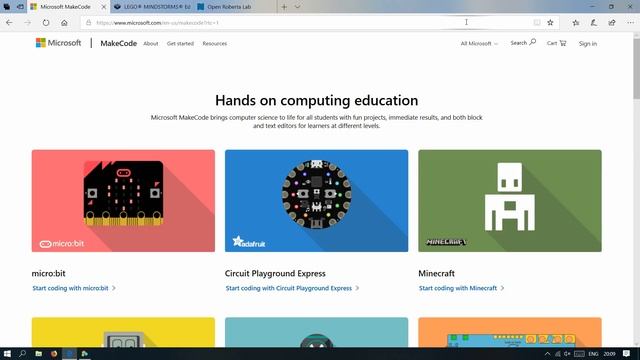Open File Explorer from taskbar
The width and height of the screenshot is (640, 360).
tap(38, 354)
